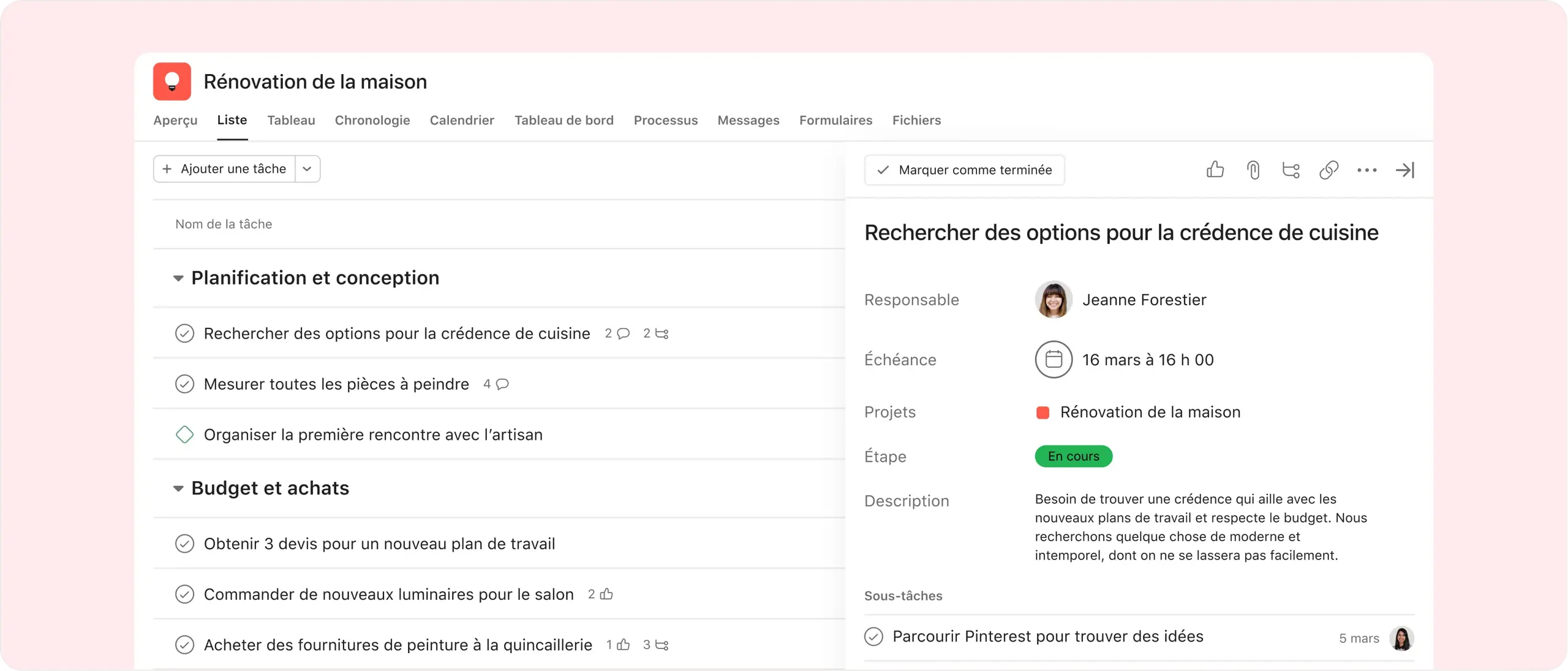Click Jeanne Forestier's avatar photo

click(x=1053, y=300)
